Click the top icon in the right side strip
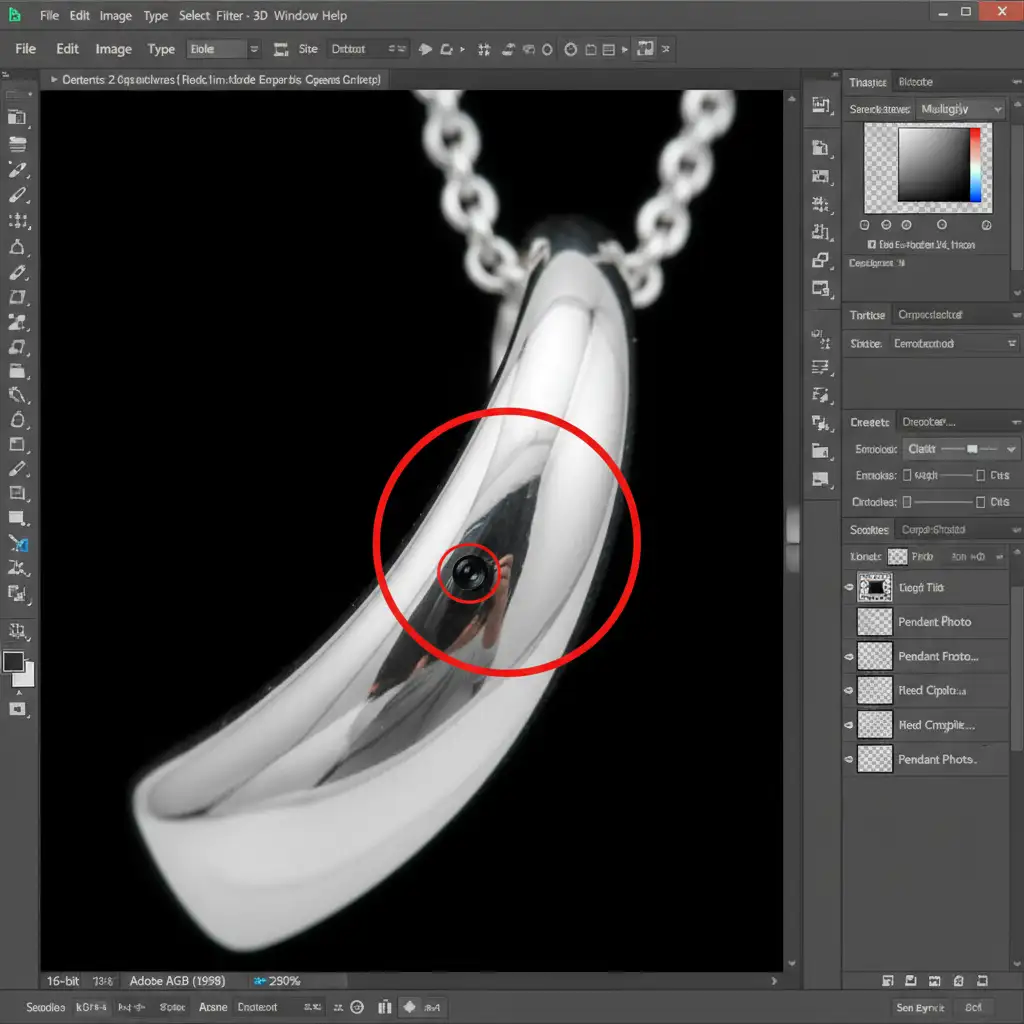 coord(821,105)
